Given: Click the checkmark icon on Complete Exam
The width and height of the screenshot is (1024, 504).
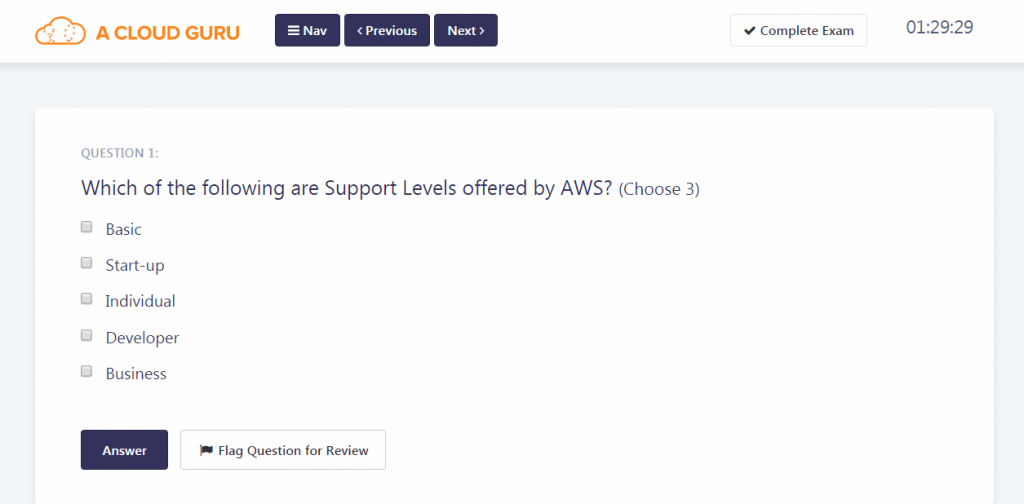Looking at the screenshot, I should [x=750, y=31].
